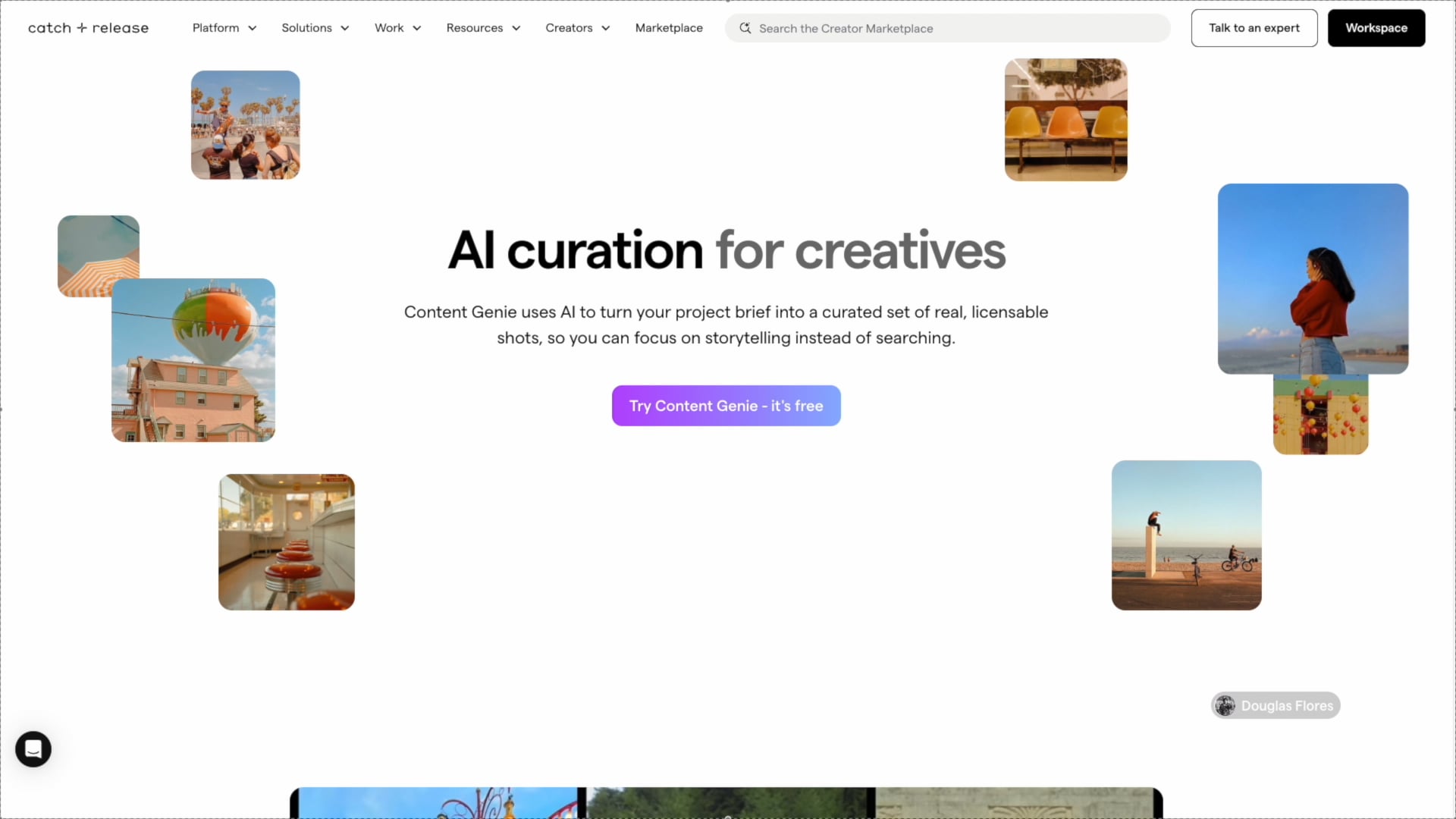Screen dimensions: 1456x819
Task: Open the chat support widget icon
Action: [33, 749]
